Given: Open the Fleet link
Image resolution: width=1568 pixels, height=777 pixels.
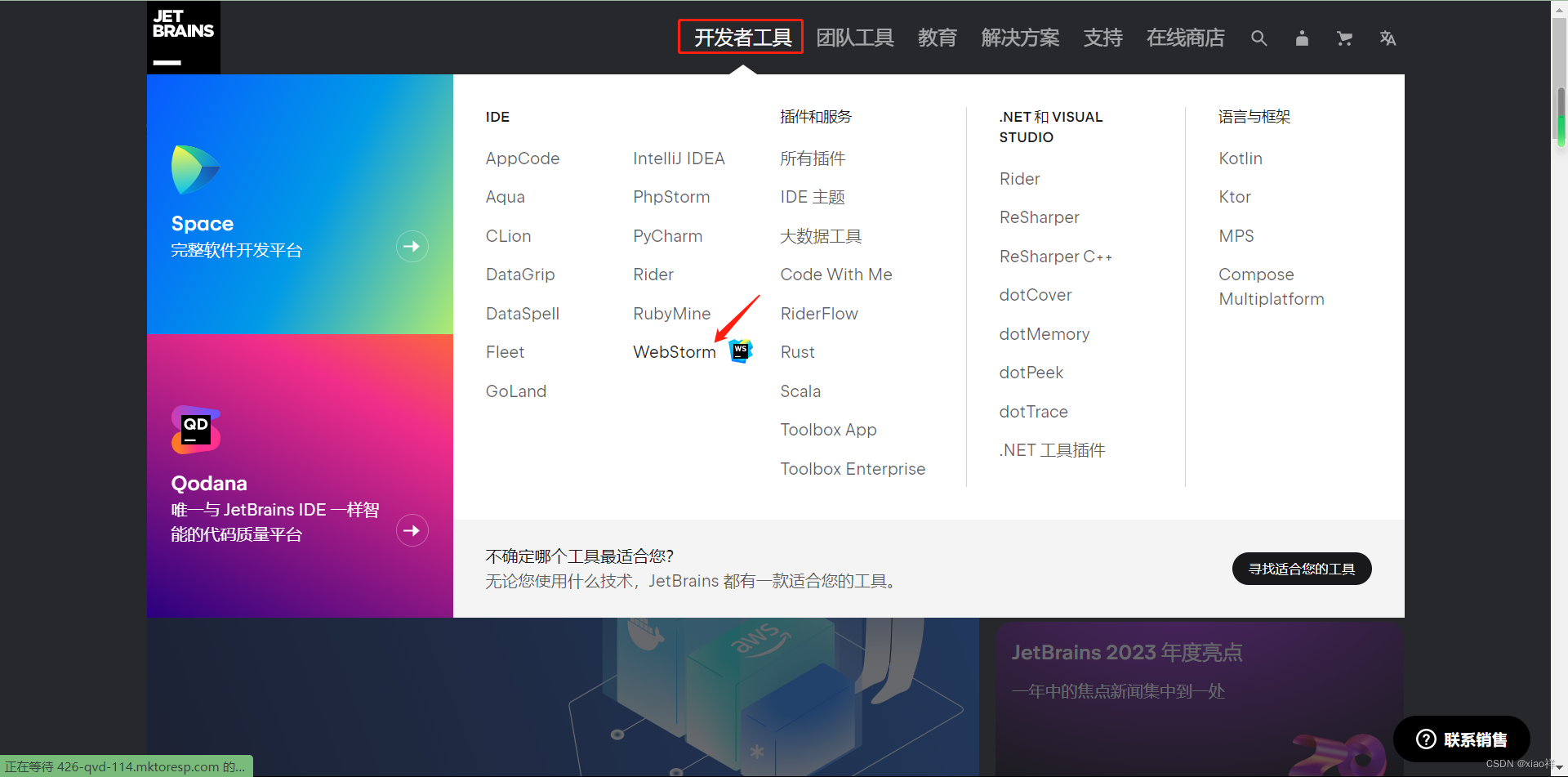Looking at the screenshot, I should point(505,352).
